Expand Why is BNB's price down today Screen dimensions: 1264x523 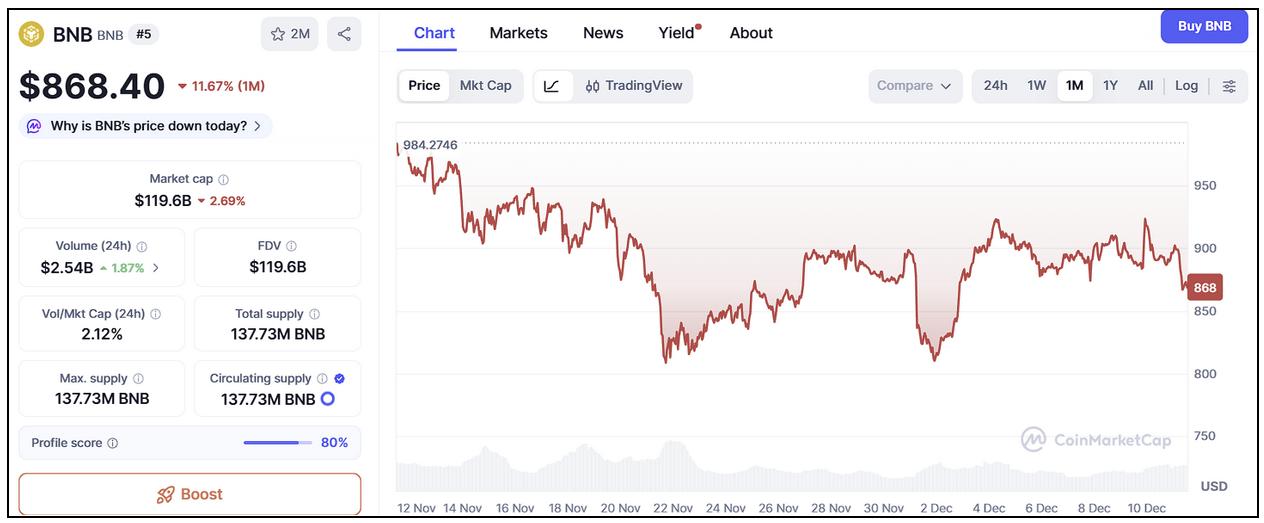(x=145, y=126)
